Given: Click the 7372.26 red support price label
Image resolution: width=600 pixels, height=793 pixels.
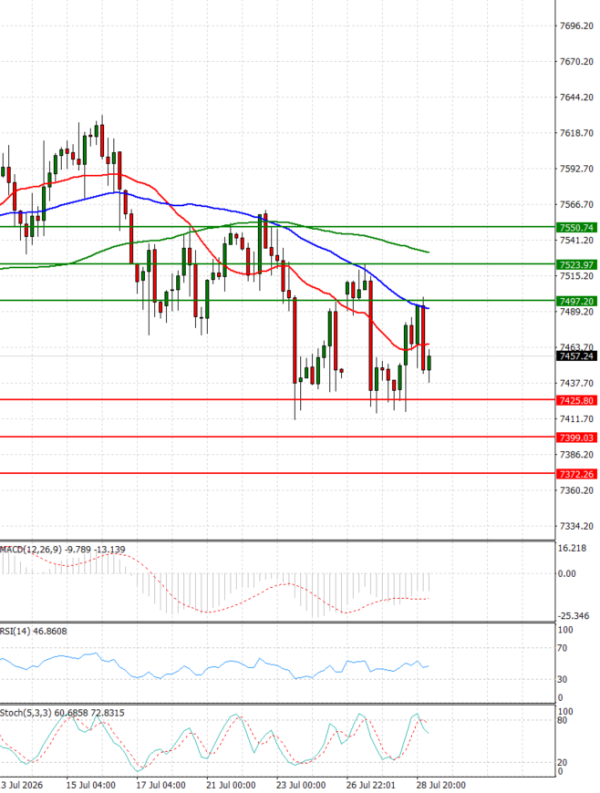Looking at the screenshot, I should pos(576,474).
